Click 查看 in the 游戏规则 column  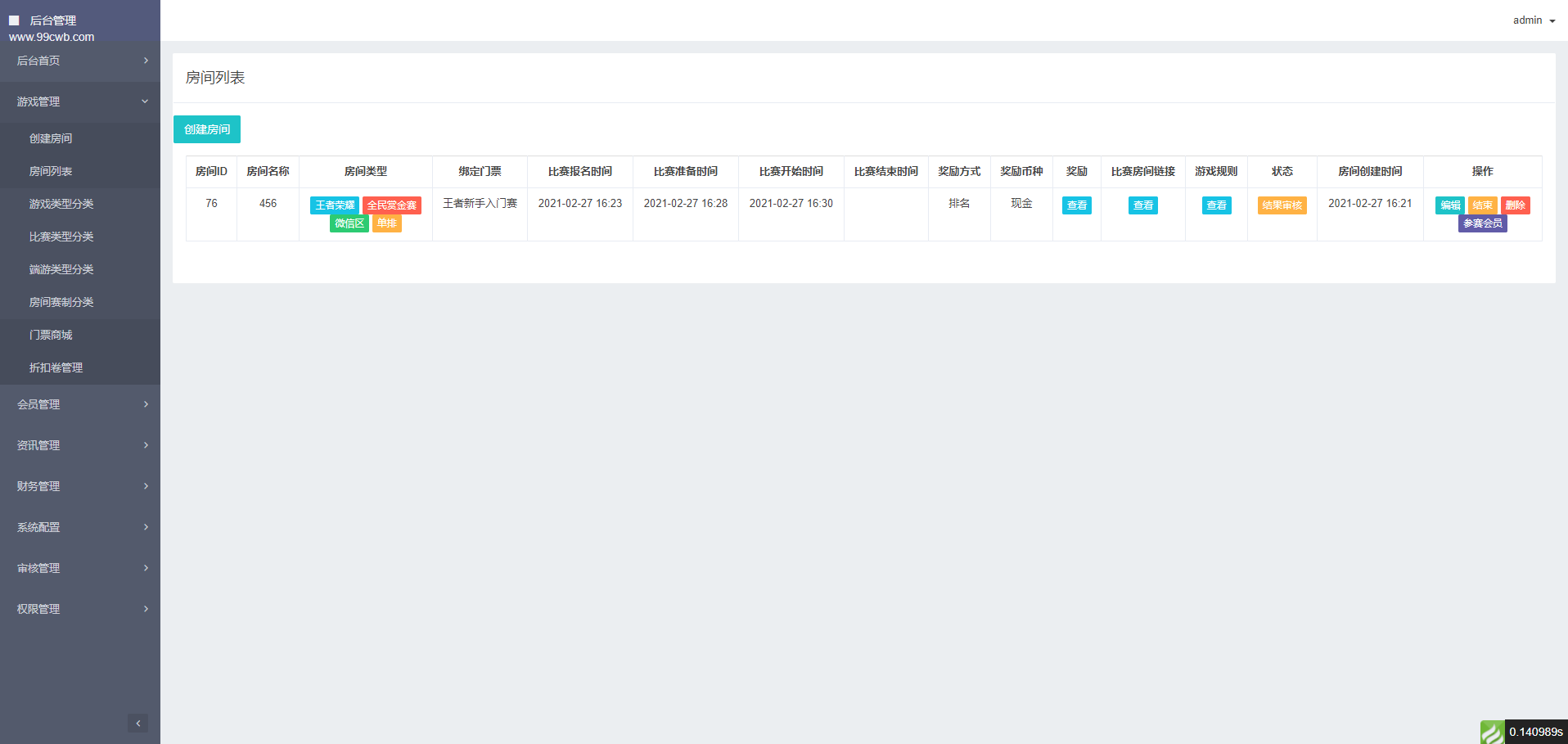point(1217,205)
